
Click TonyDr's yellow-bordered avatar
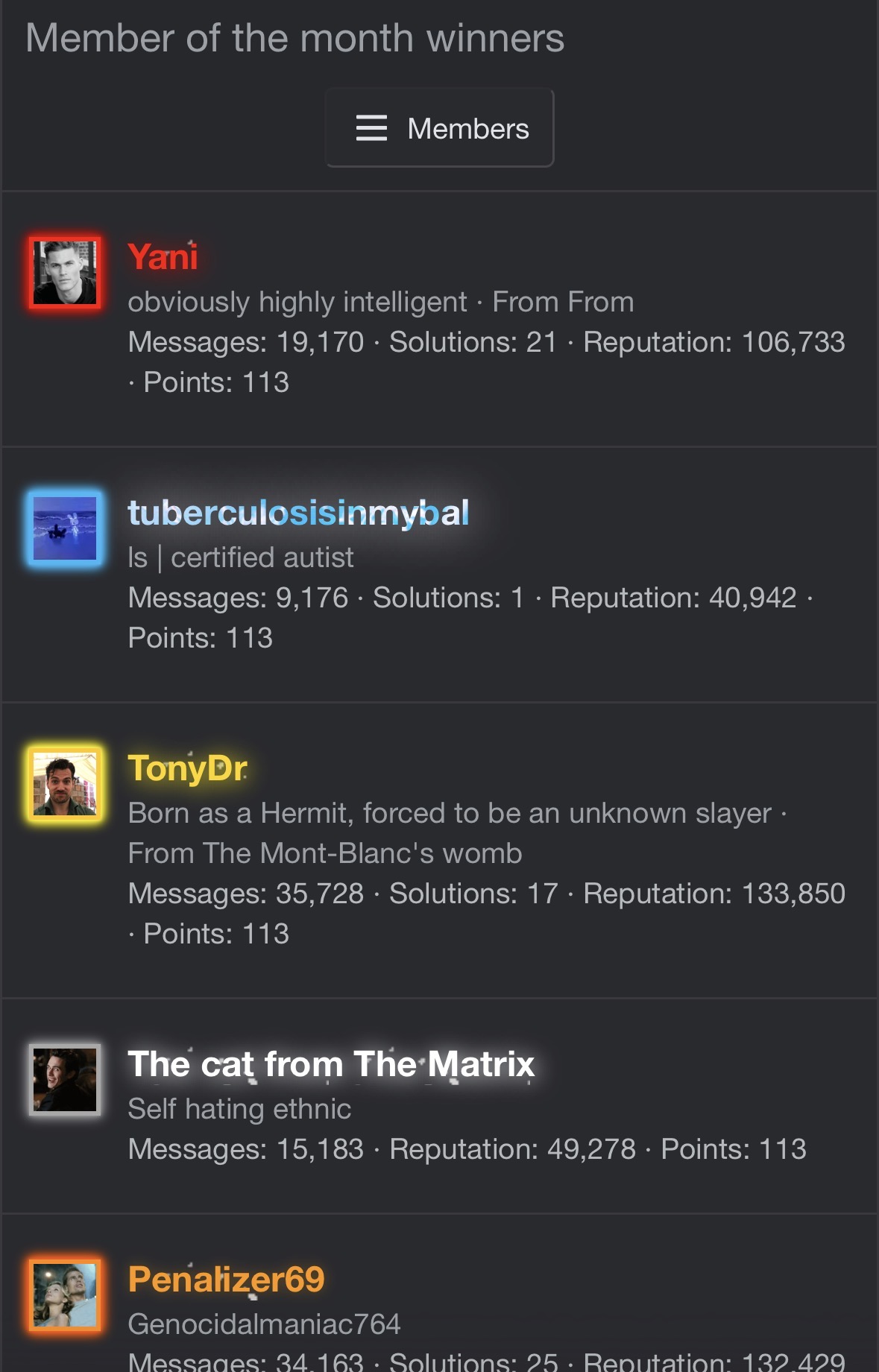tap(65, 784)
